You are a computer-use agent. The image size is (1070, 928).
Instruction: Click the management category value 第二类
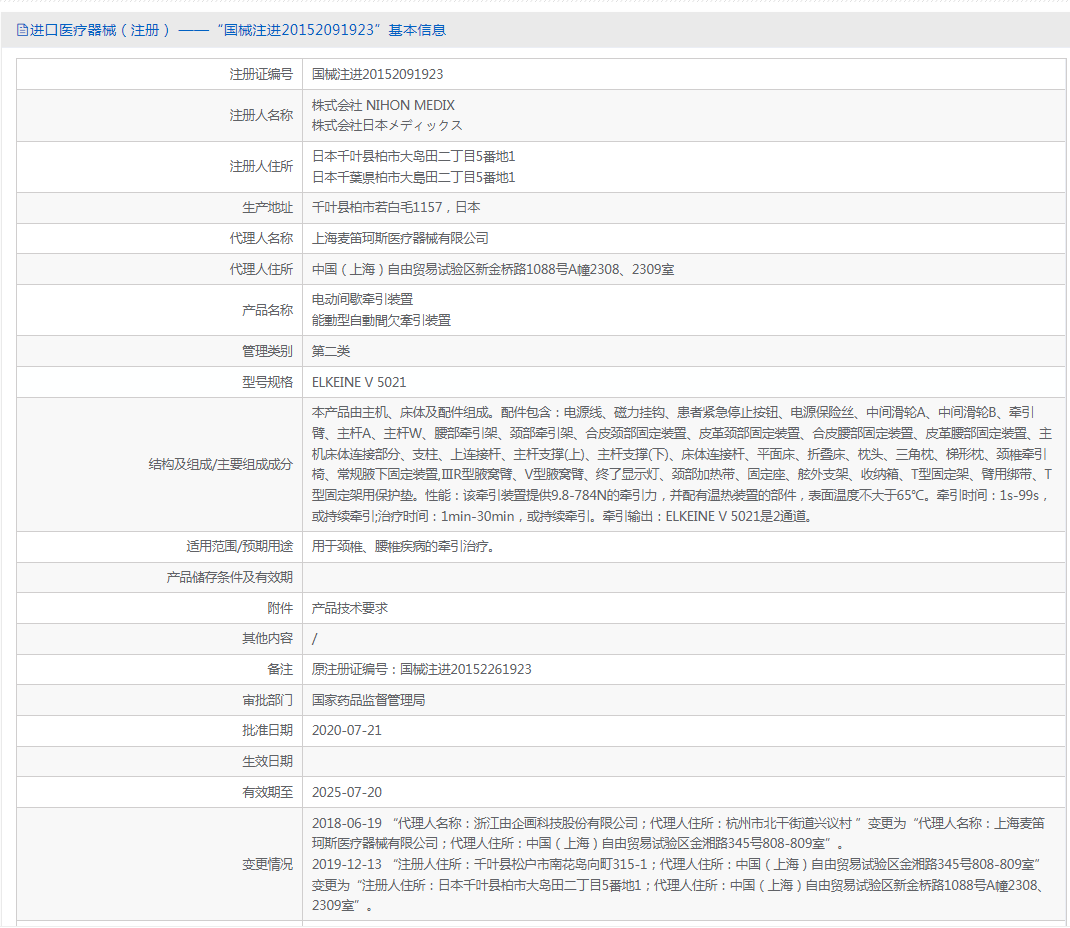pos(331,351)
